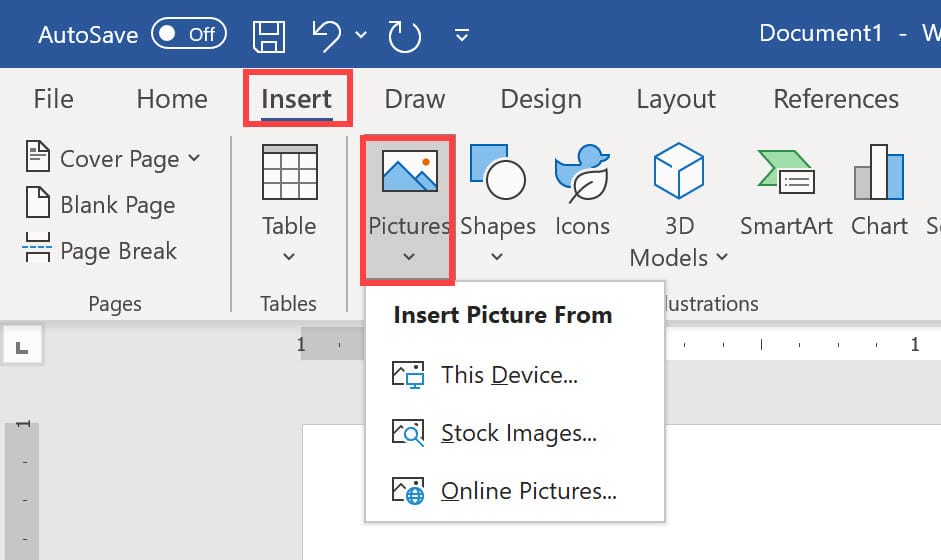941x560 pixels.
Task: Open the Table dropdown
Action: (x=289, y=256)
